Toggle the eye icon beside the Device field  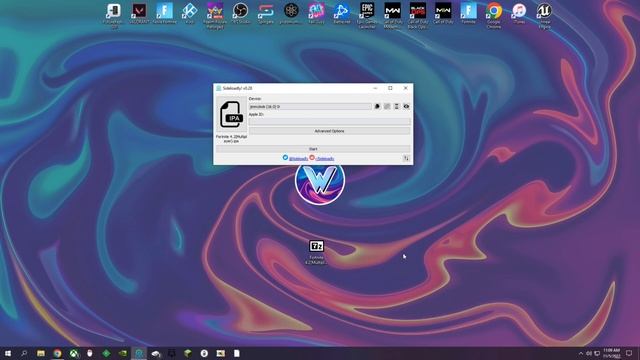point(406,107)
